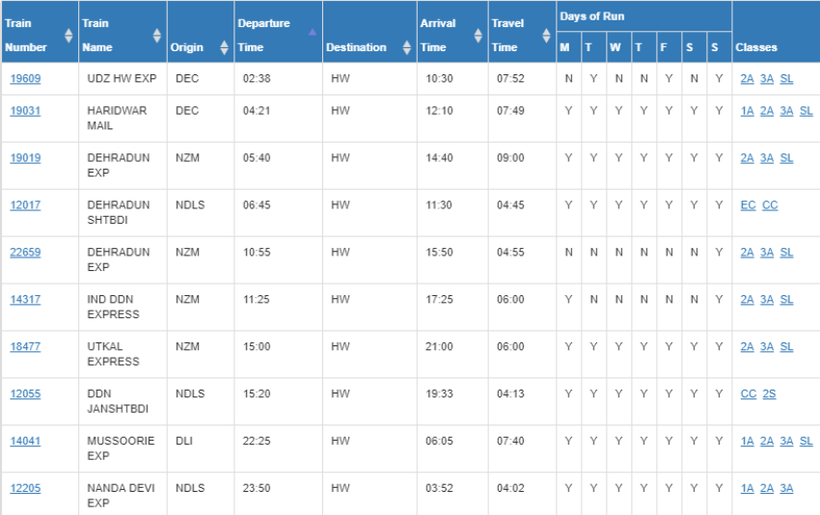Choose EC class for train 12017
Screen dimensions: 820x515
coord(748,205)
